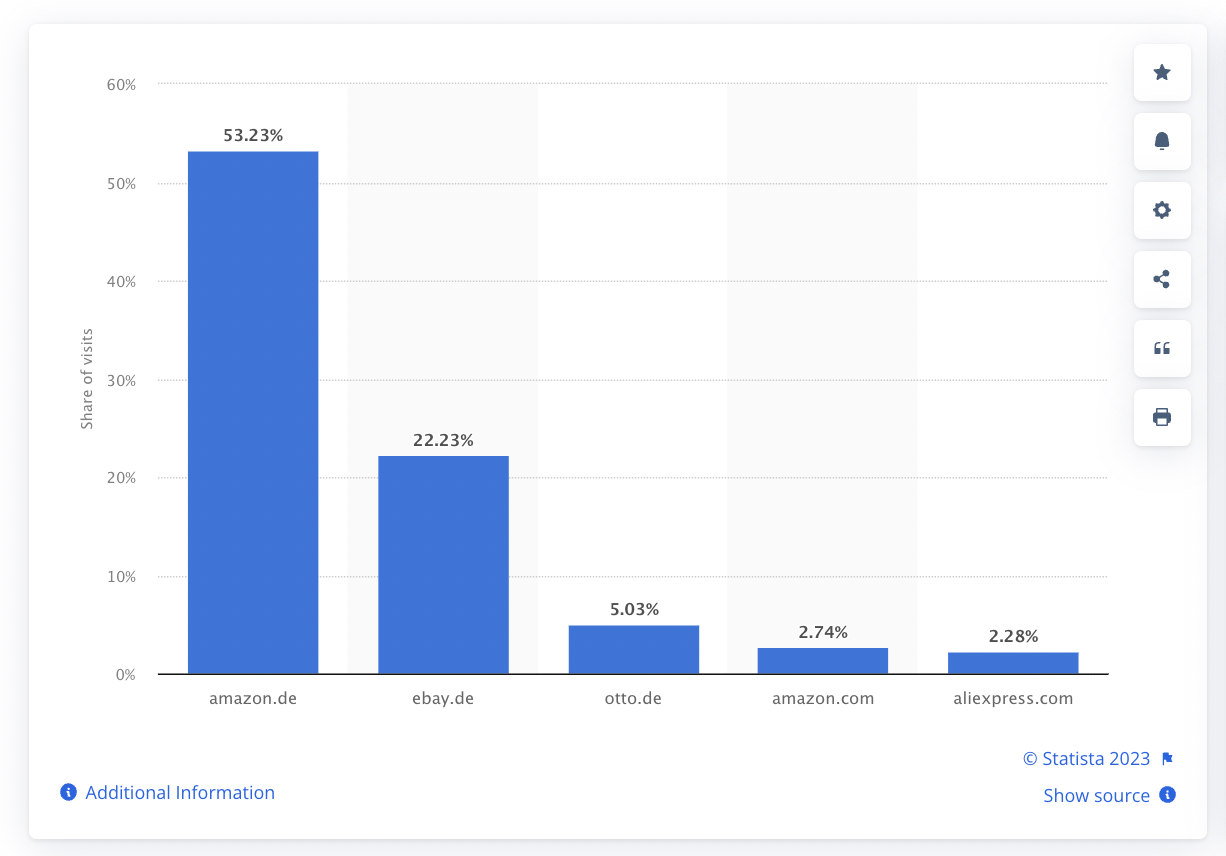Select the amazon.de bar
1226x856 pixels.
coord(253,413)
